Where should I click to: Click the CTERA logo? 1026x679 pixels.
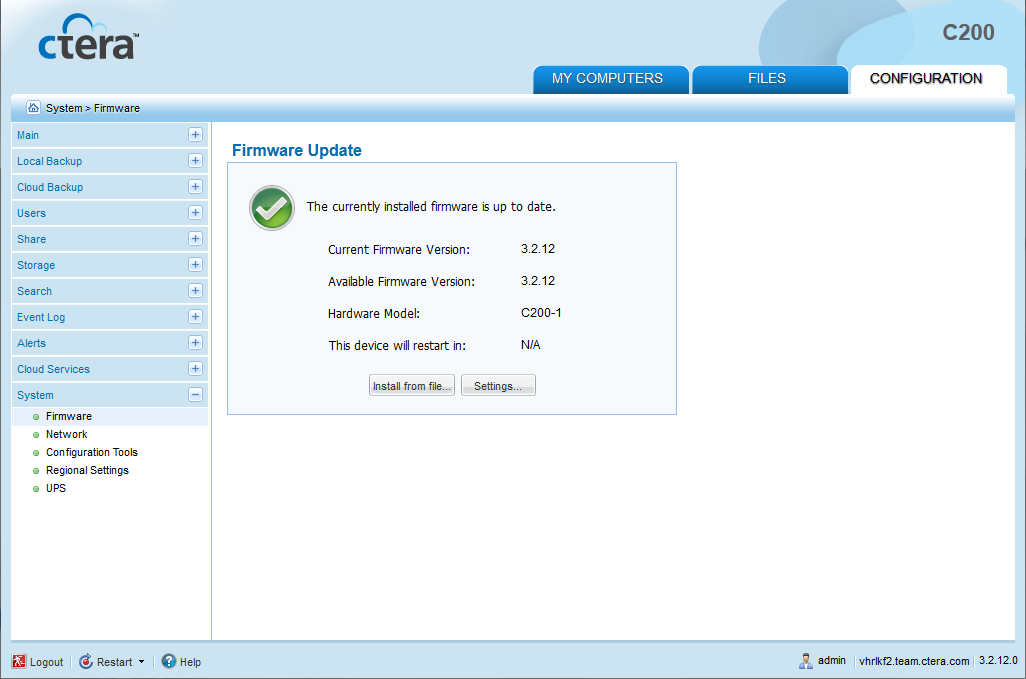coord(88,37)
